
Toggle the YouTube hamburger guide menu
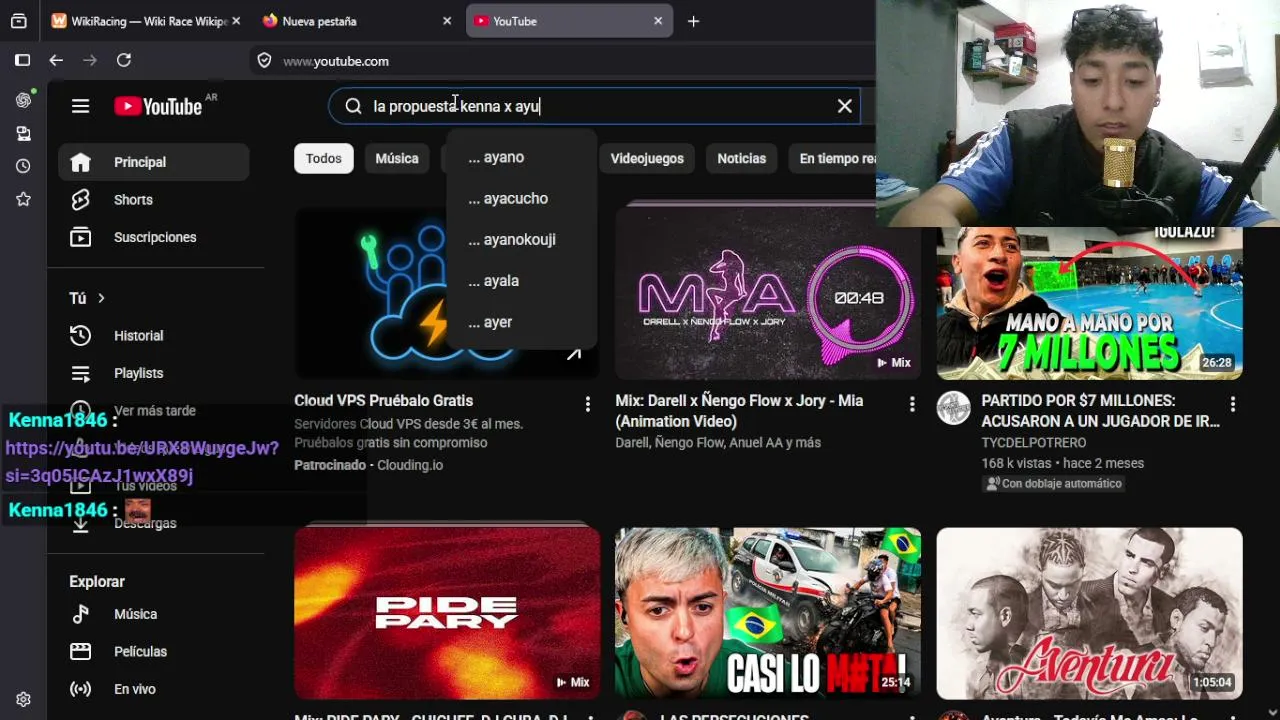click(81, 106)
